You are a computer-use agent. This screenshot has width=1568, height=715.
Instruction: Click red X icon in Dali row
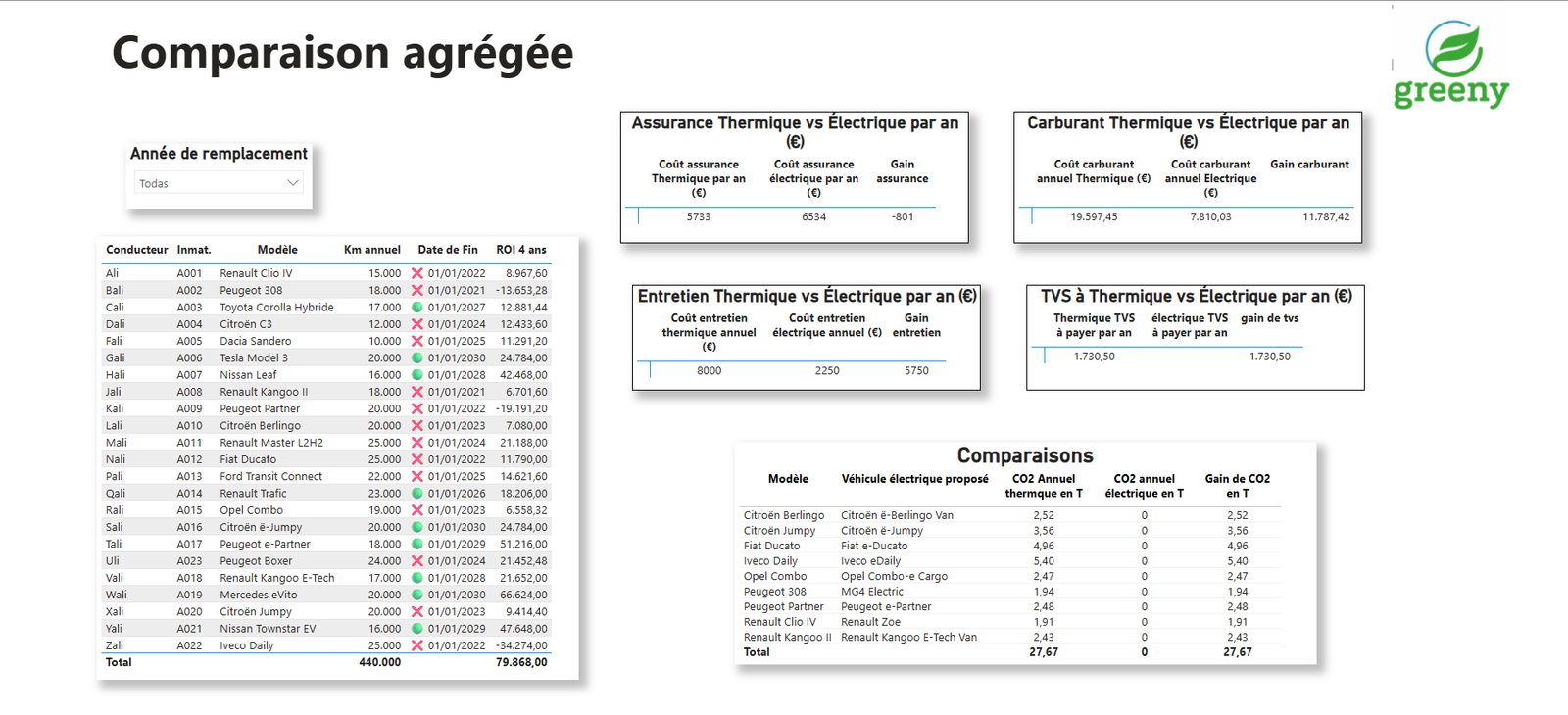[416, 324]
